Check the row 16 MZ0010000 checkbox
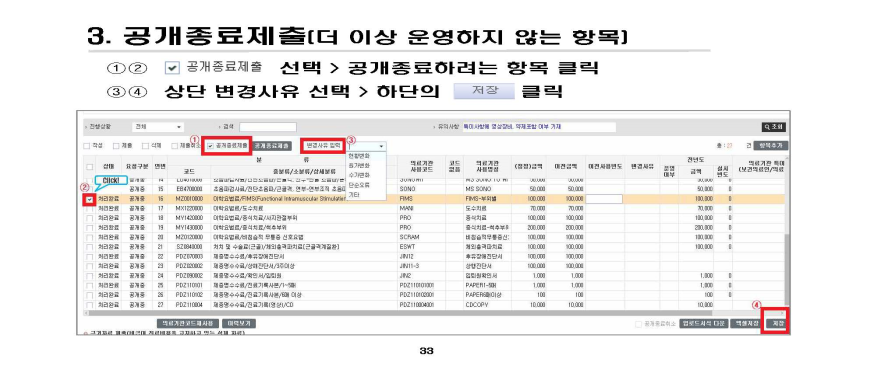The image size is (870, 383). [x=90, y=199]
